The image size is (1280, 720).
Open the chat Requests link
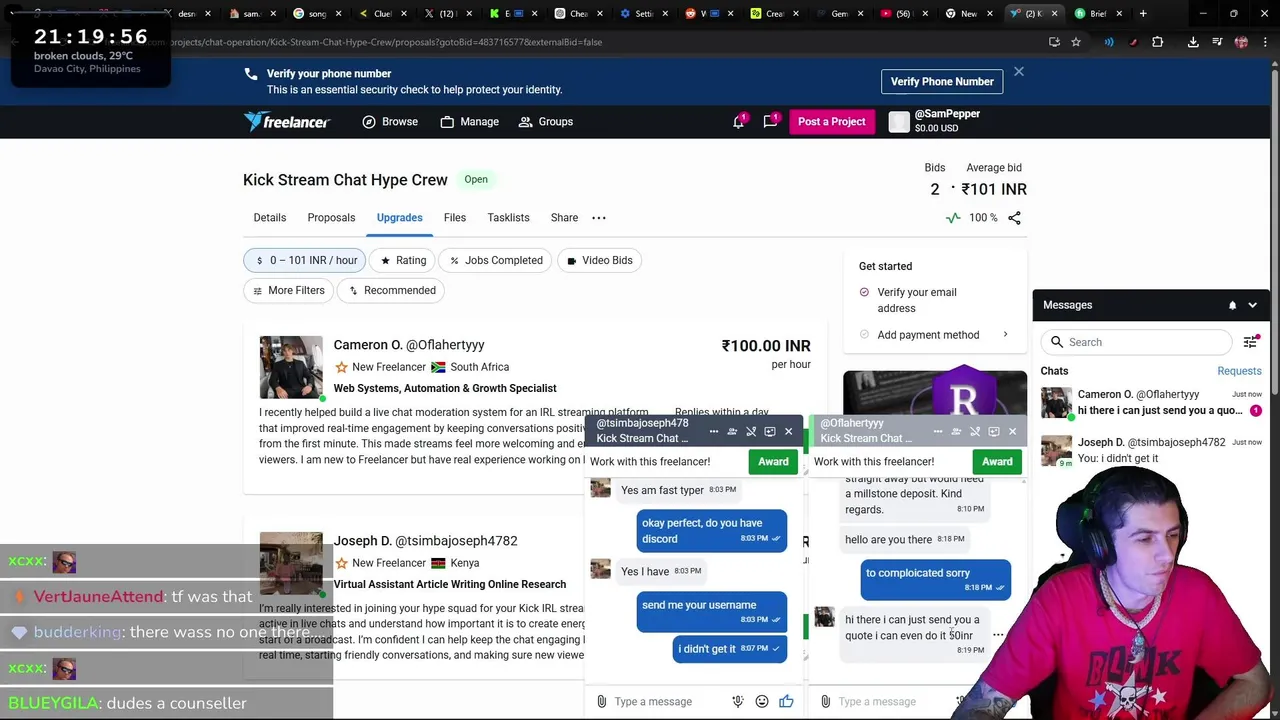(x=1239, y=371)
